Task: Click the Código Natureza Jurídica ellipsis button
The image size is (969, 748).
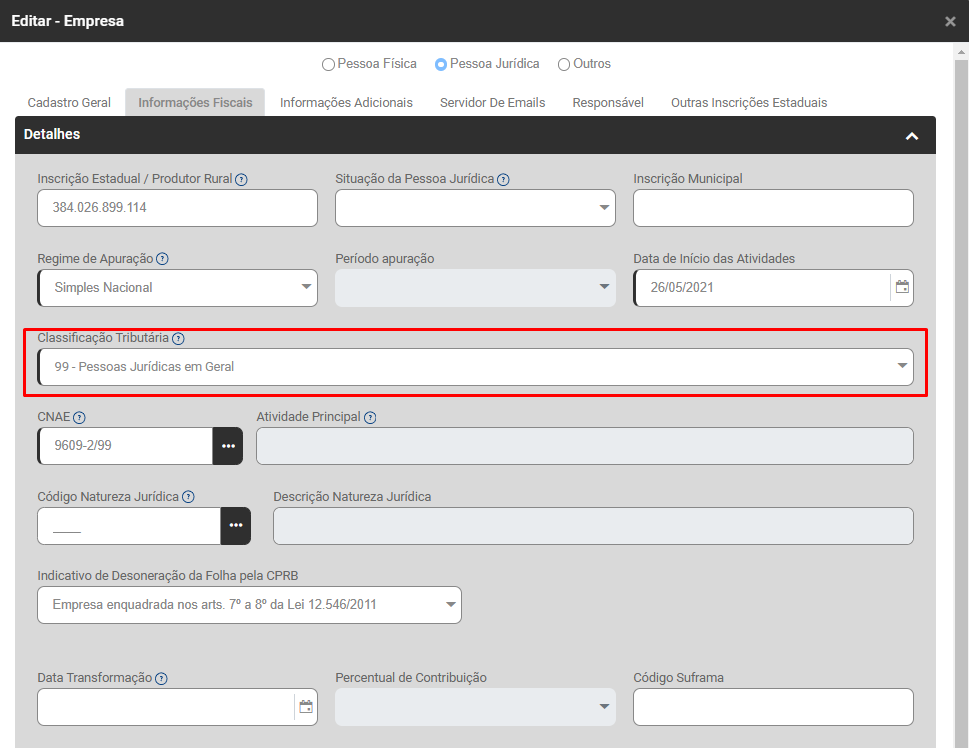Action: coord(236,526)
